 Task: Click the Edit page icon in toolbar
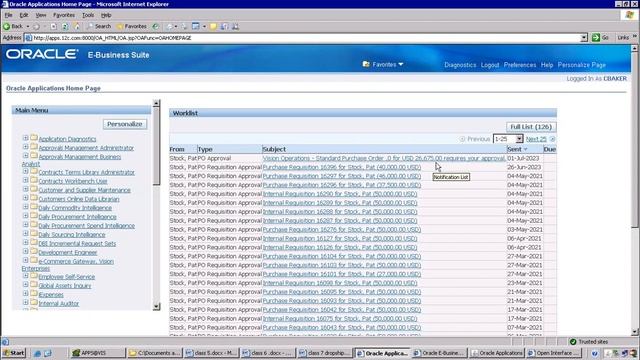pos(196,26)
